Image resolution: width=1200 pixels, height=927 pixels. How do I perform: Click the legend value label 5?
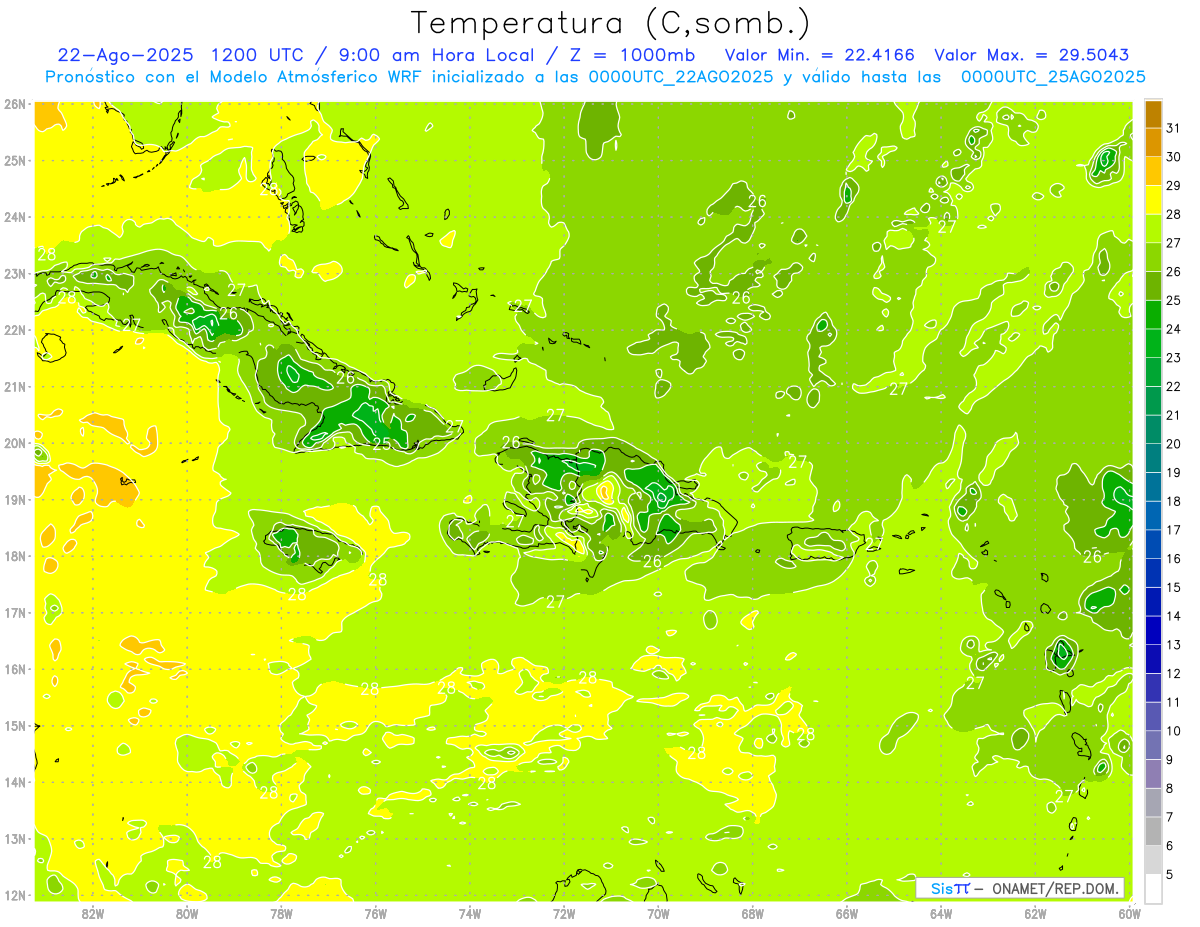coord(1170,874)
